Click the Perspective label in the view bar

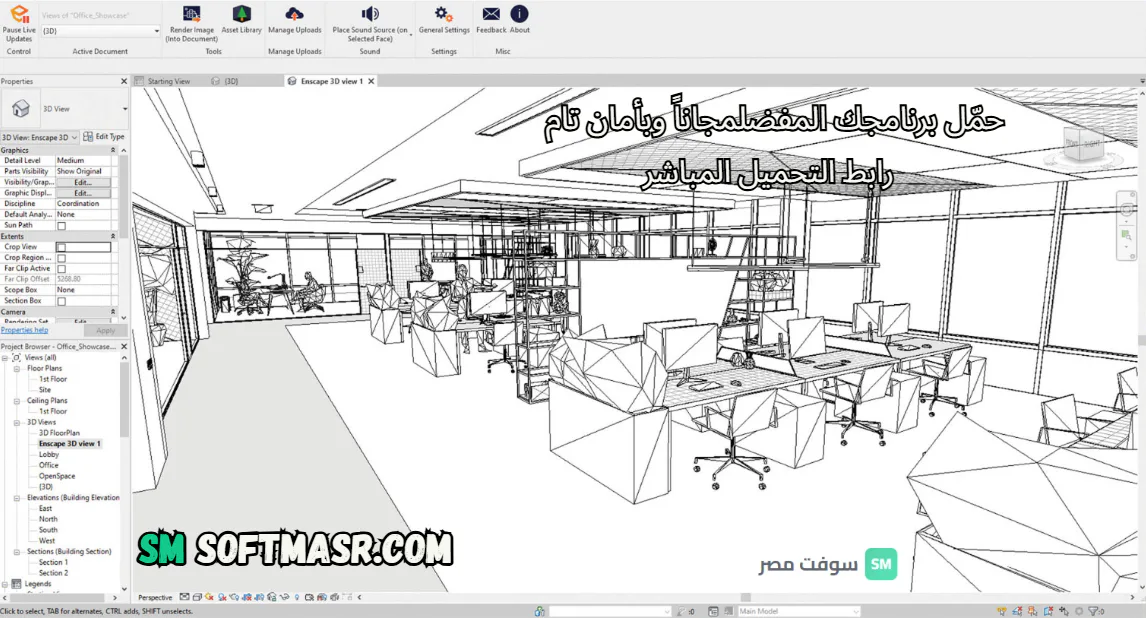[x=155, y=597]
